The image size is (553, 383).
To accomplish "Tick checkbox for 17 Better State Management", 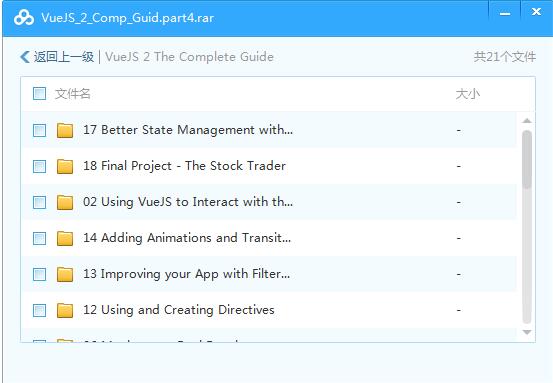I will click(x=40, y=130).
